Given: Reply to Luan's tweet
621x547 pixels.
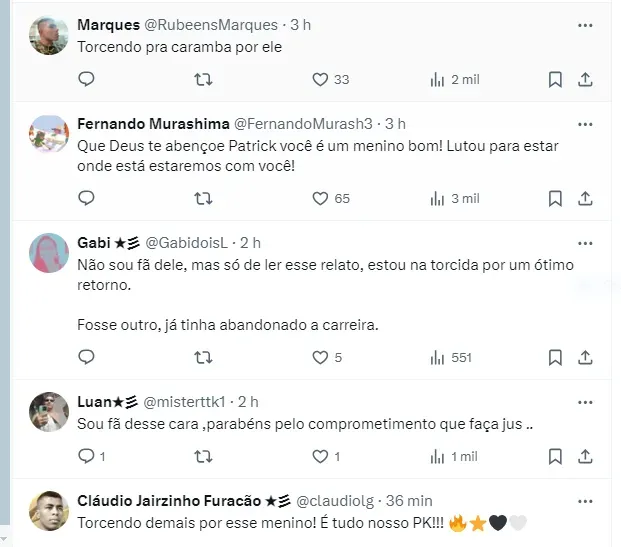Looking at the screenshot, I should click(86, 457).
